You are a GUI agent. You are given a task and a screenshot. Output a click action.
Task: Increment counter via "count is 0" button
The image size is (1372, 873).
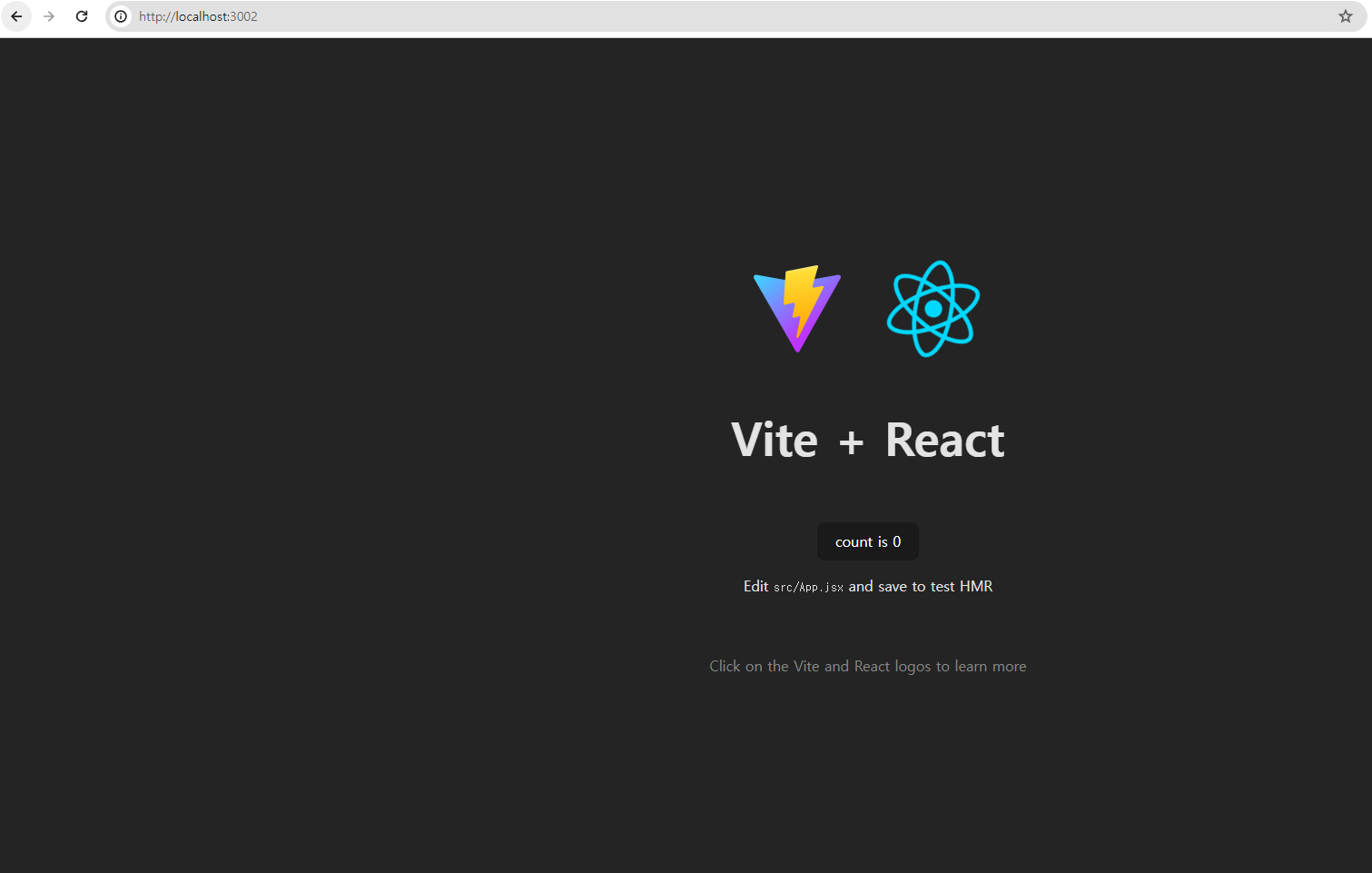[x=868, y=541]
